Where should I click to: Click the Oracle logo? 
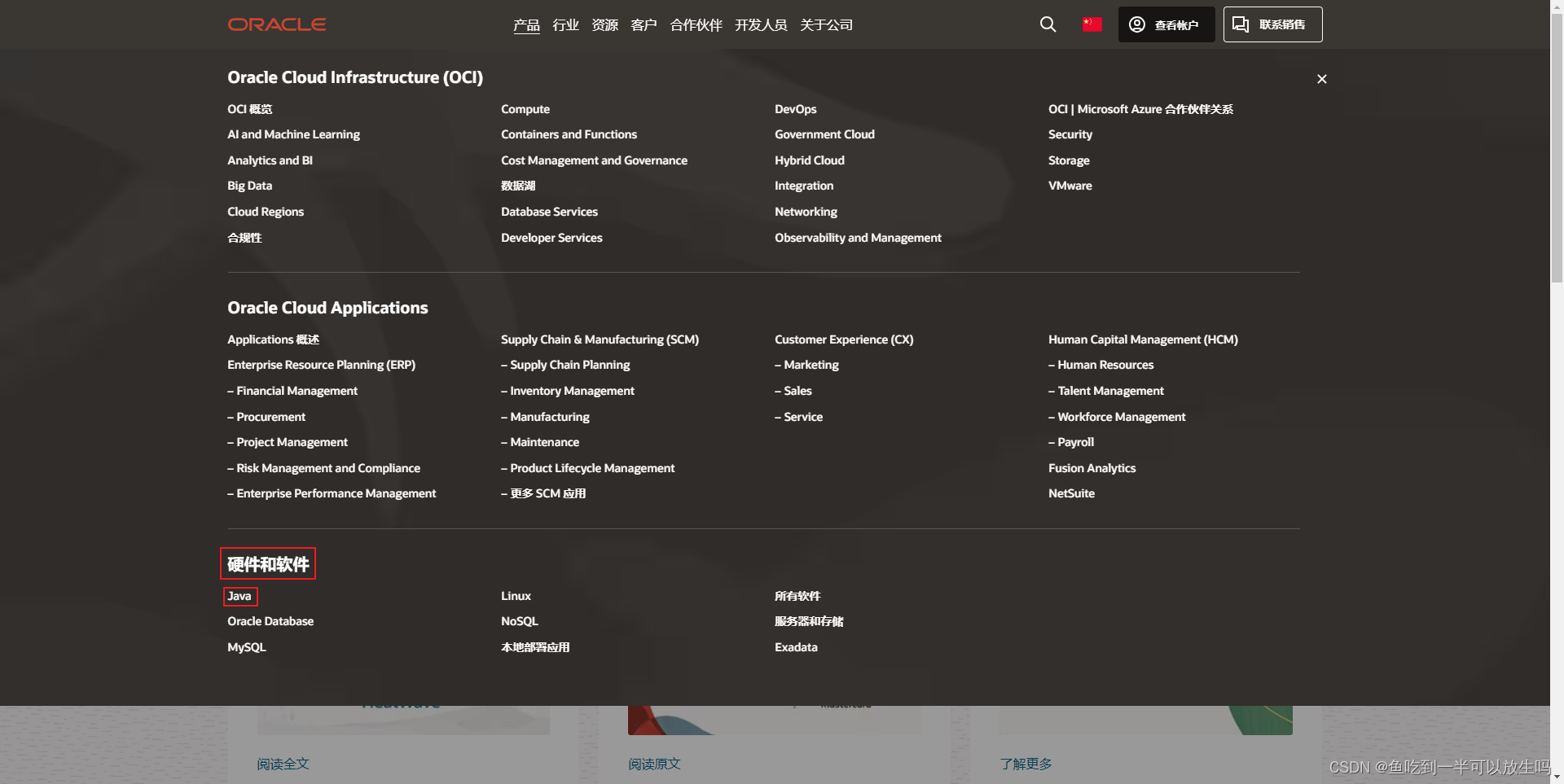277,24
